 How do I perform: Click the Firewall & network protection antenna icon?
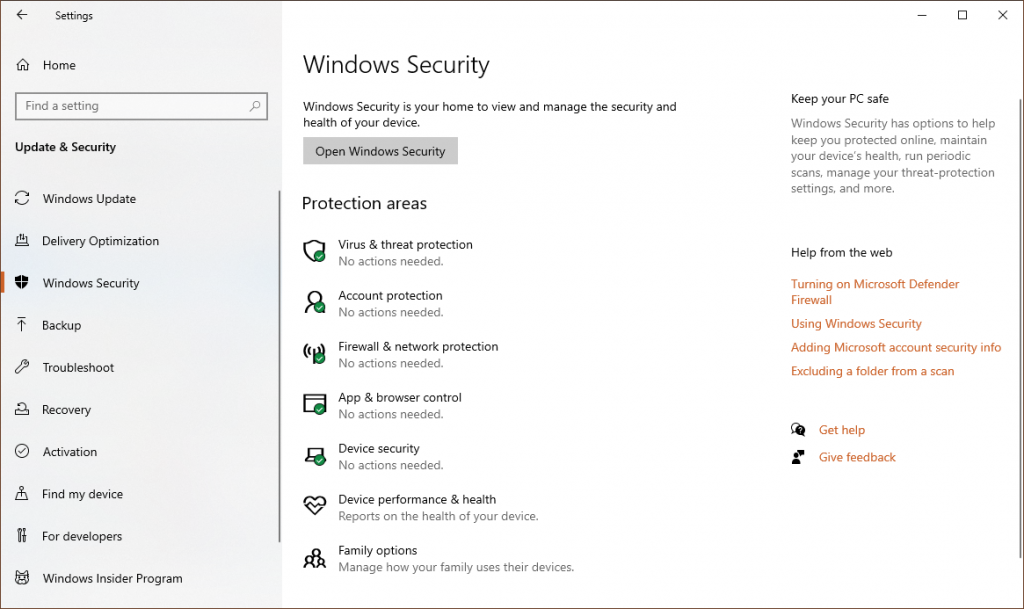click(315, 353)
